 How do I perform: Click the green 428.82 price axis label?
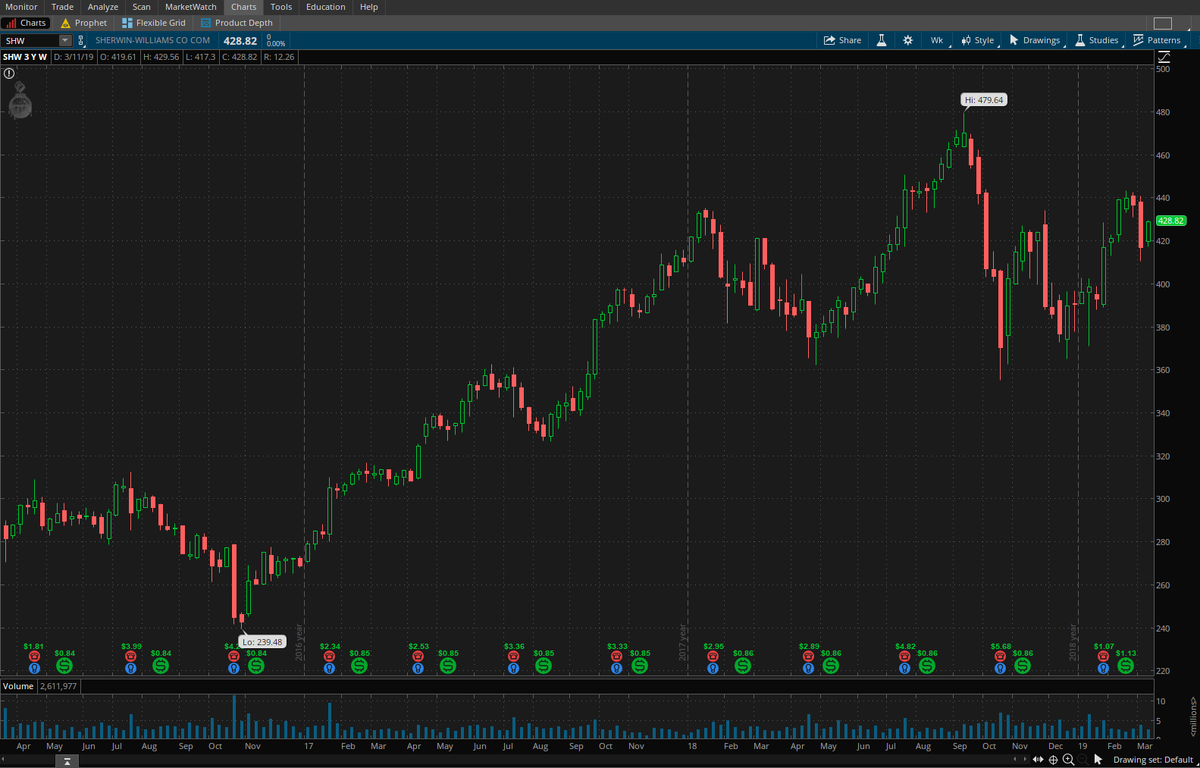(1170, 220)
